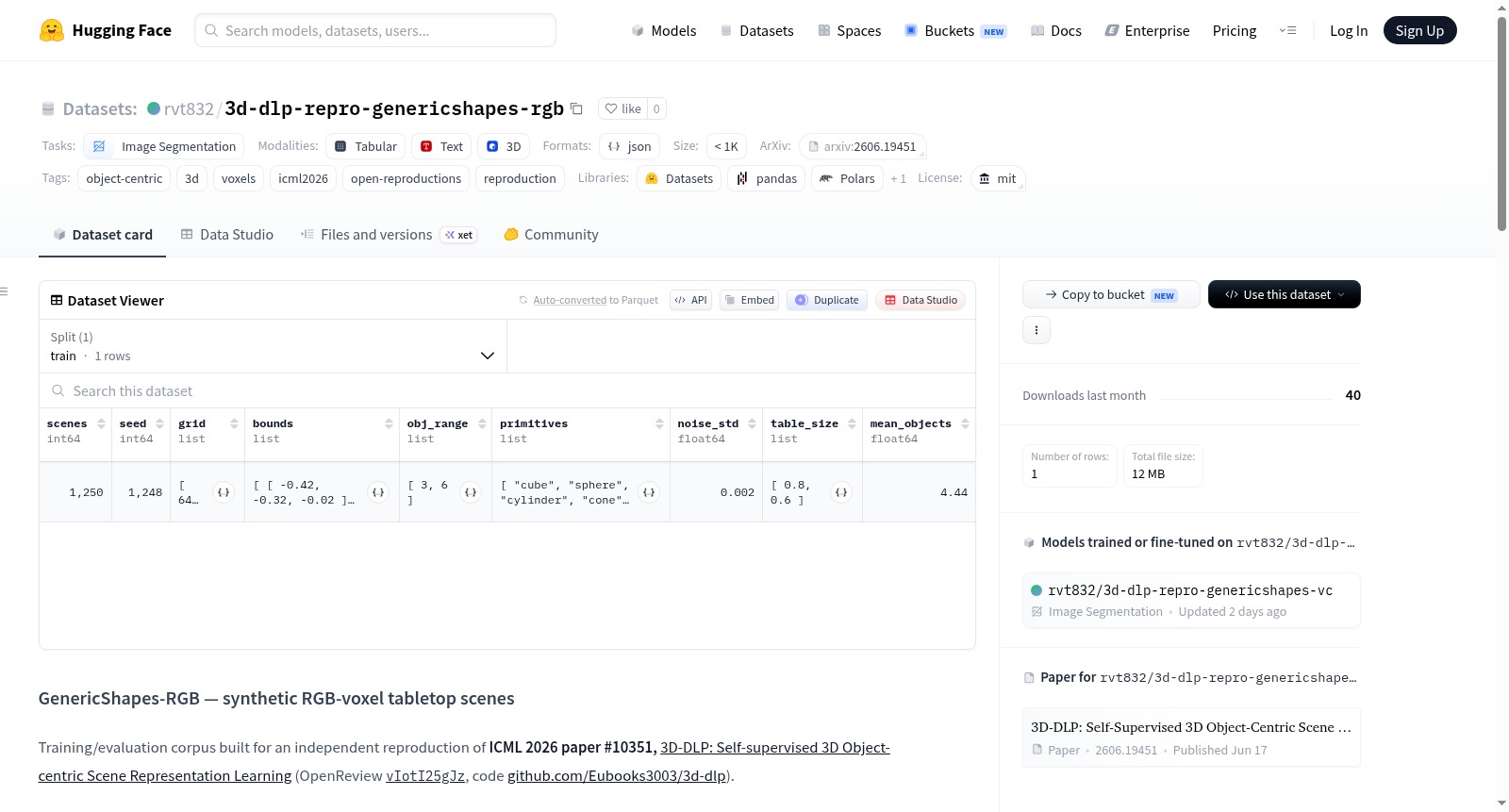
Task: Open the API button in Dataset Viewer
Action: tap(690, 300)
